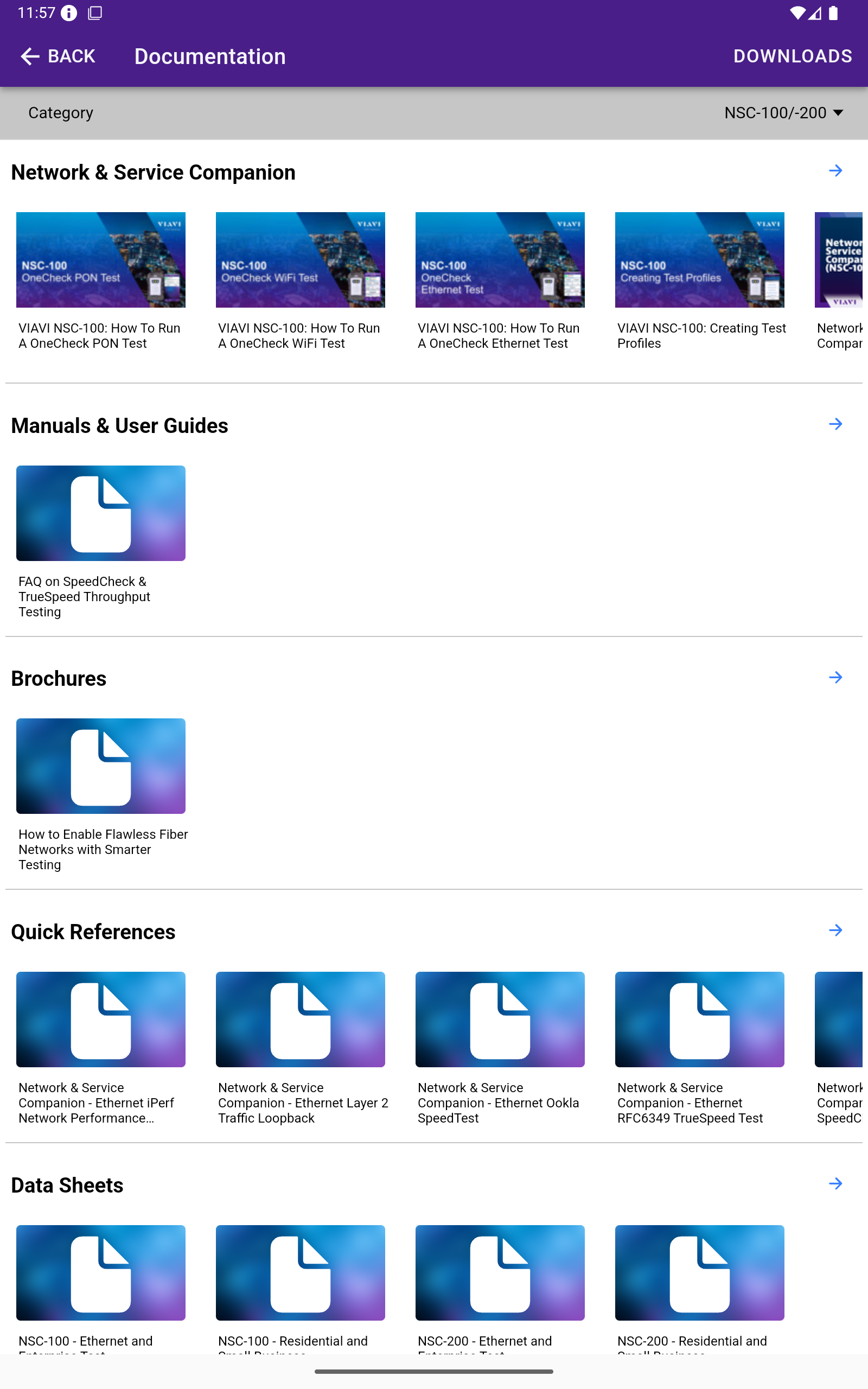This screenshot has height=1389, width=868.
Task: Tap the Brochures heading
Action: point(59,678)
